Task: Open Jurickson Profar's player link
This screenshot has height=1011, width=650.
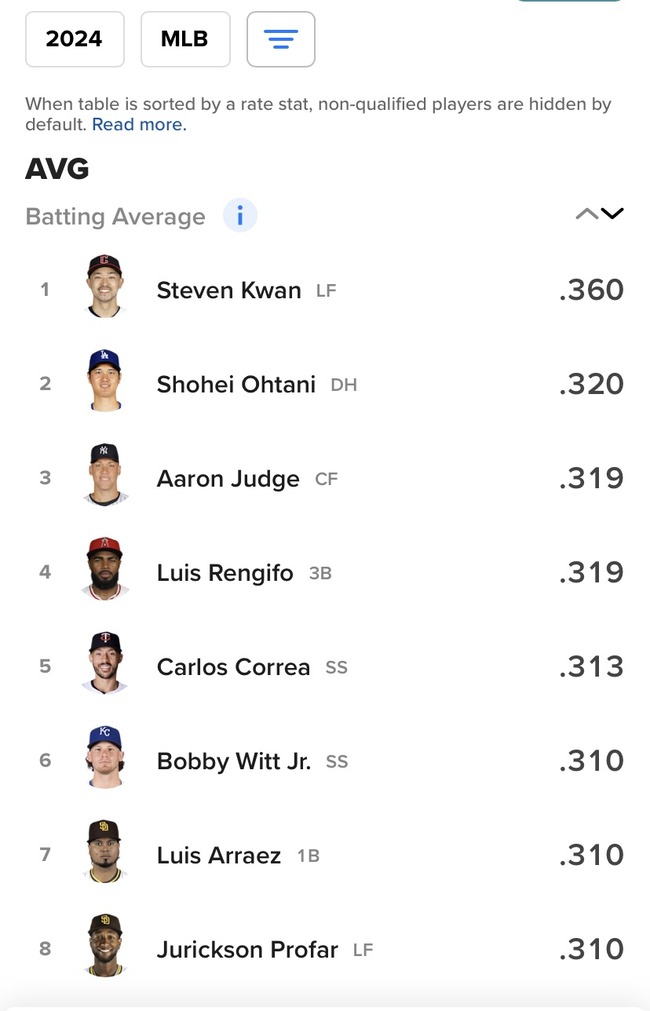Action: coord(247,949)
